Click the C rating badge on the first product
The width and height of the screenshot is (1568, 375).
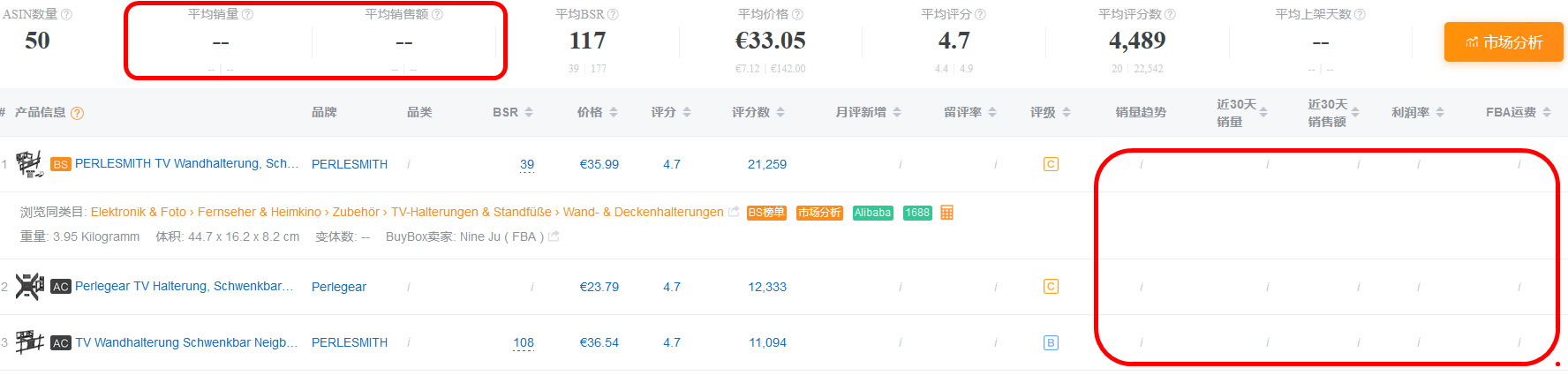[x=1051, y=164]
